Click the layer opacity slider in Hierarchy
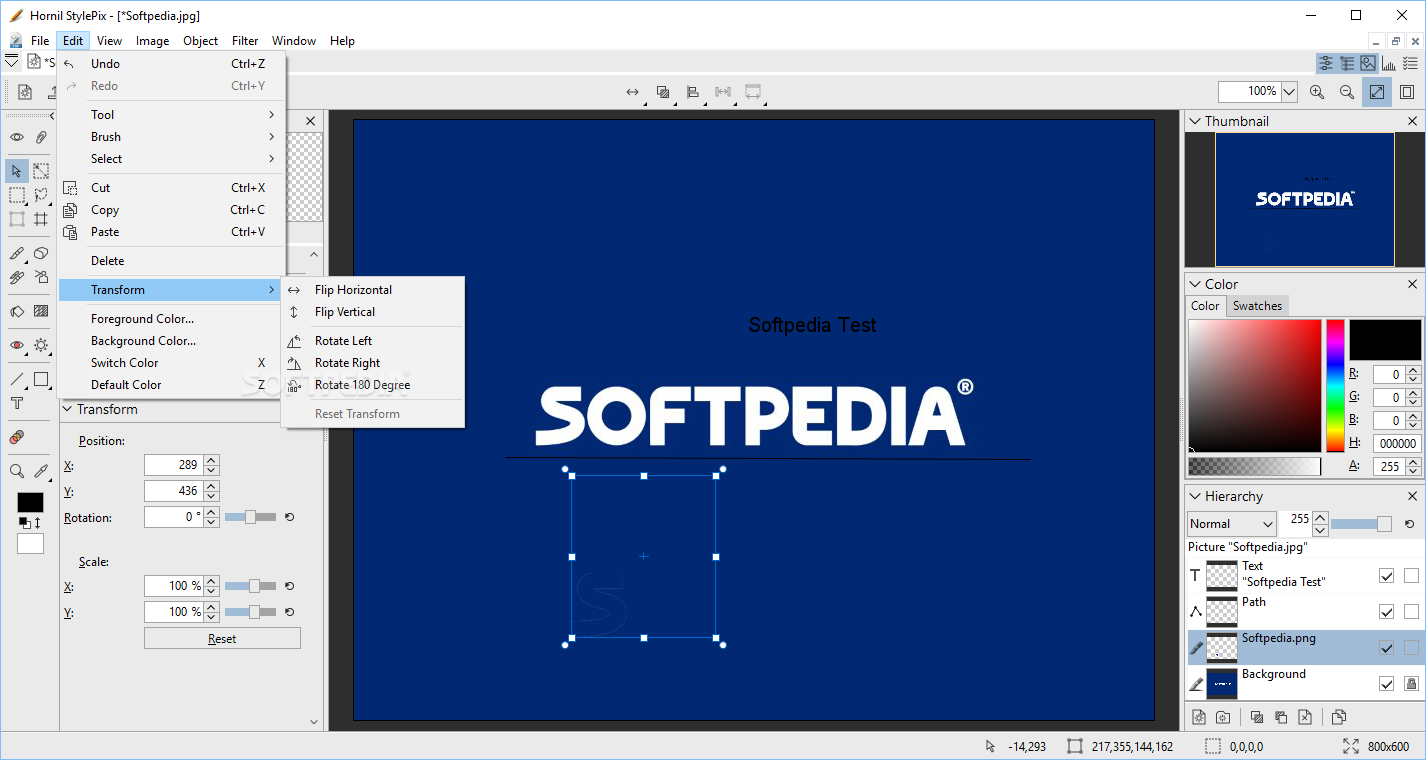 point(1362,524)
